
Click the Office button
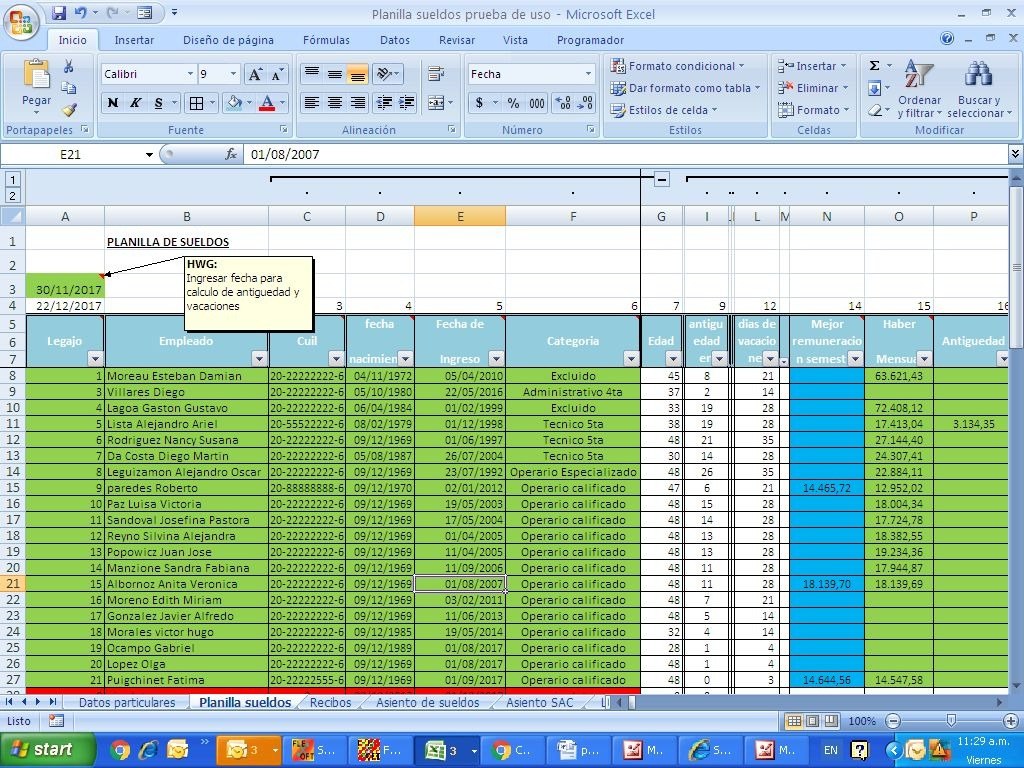[21, 23]
